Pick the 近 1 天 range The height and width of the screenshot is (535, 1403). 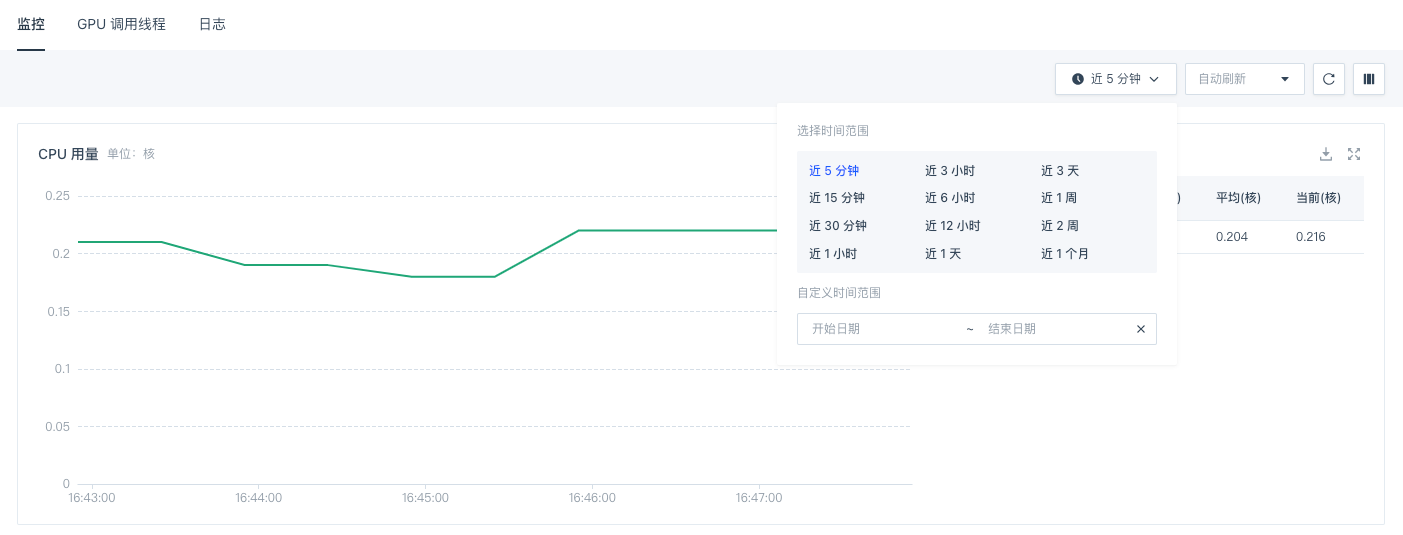pyautogui.click(x=943, y=254)
